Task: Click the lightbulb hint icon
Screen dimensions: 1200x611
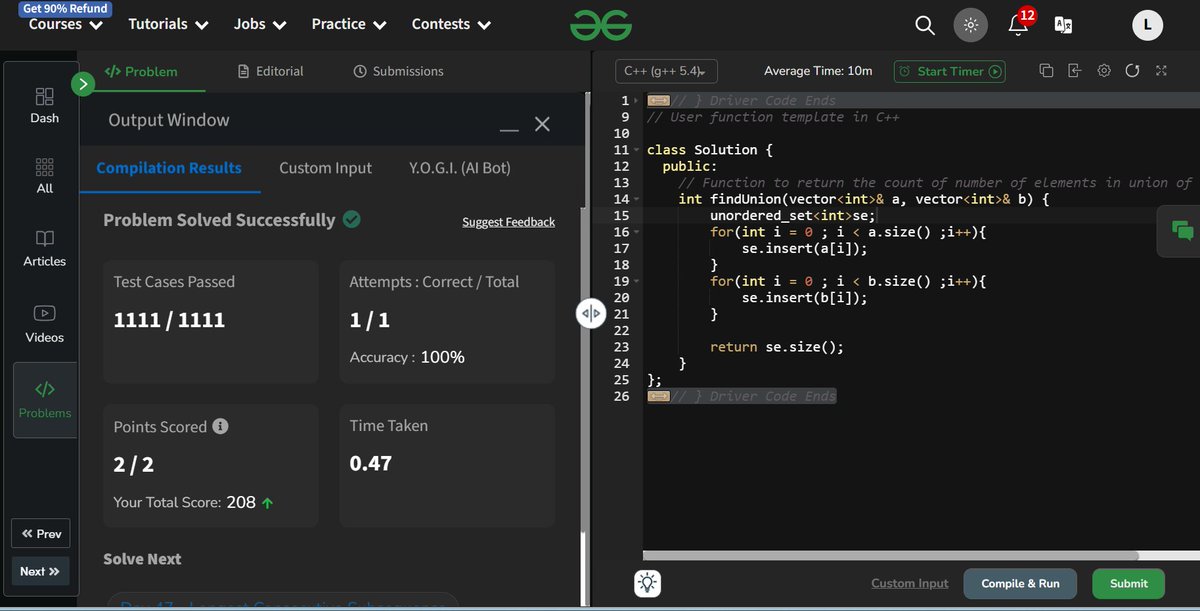Action: click(648, 583)
